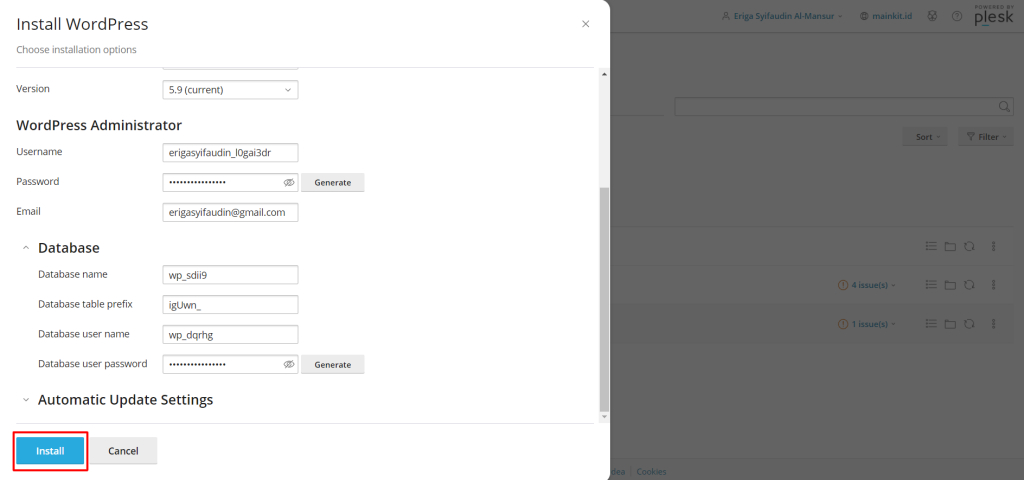Open the Filter dropdown
Screen dimensions: 1024x480
[x=985, y=137]
